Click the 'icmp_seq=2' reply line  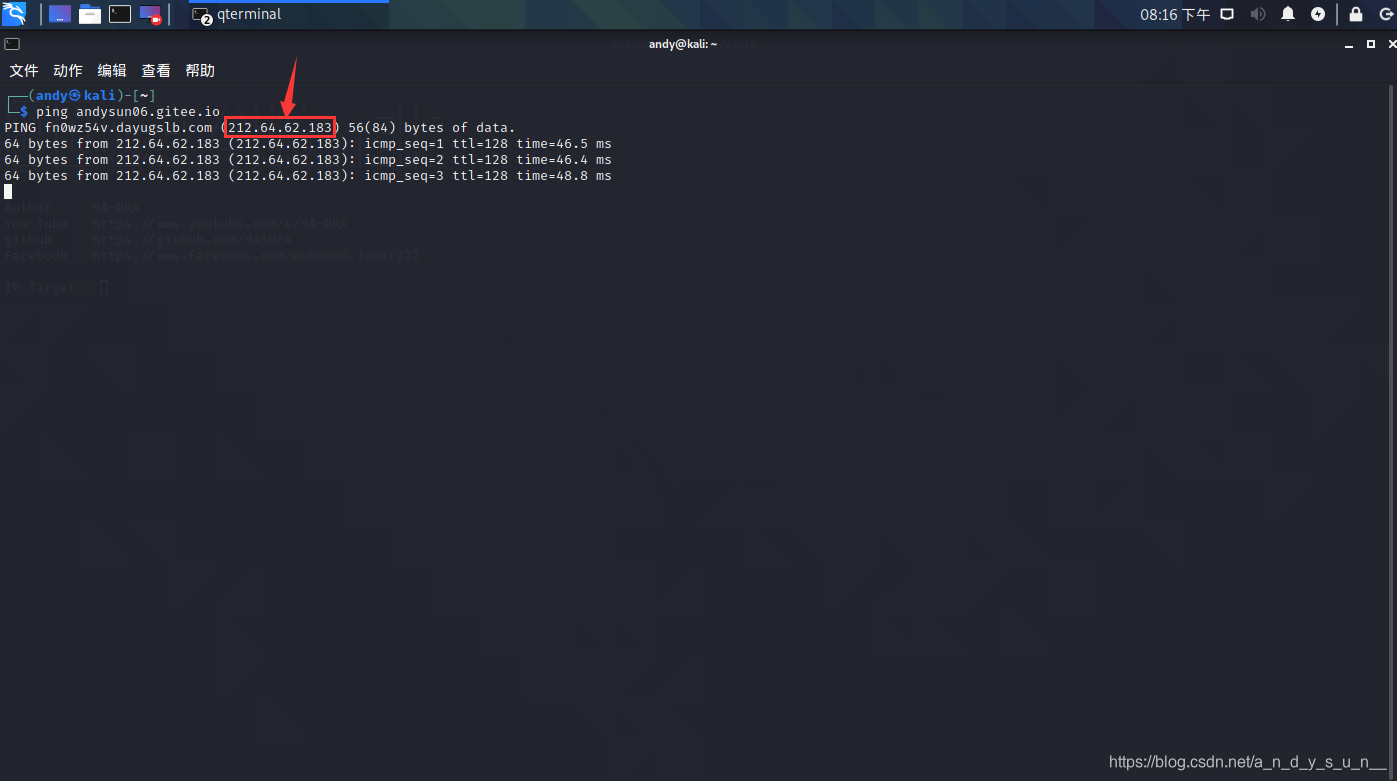click(x=308, y=160)
